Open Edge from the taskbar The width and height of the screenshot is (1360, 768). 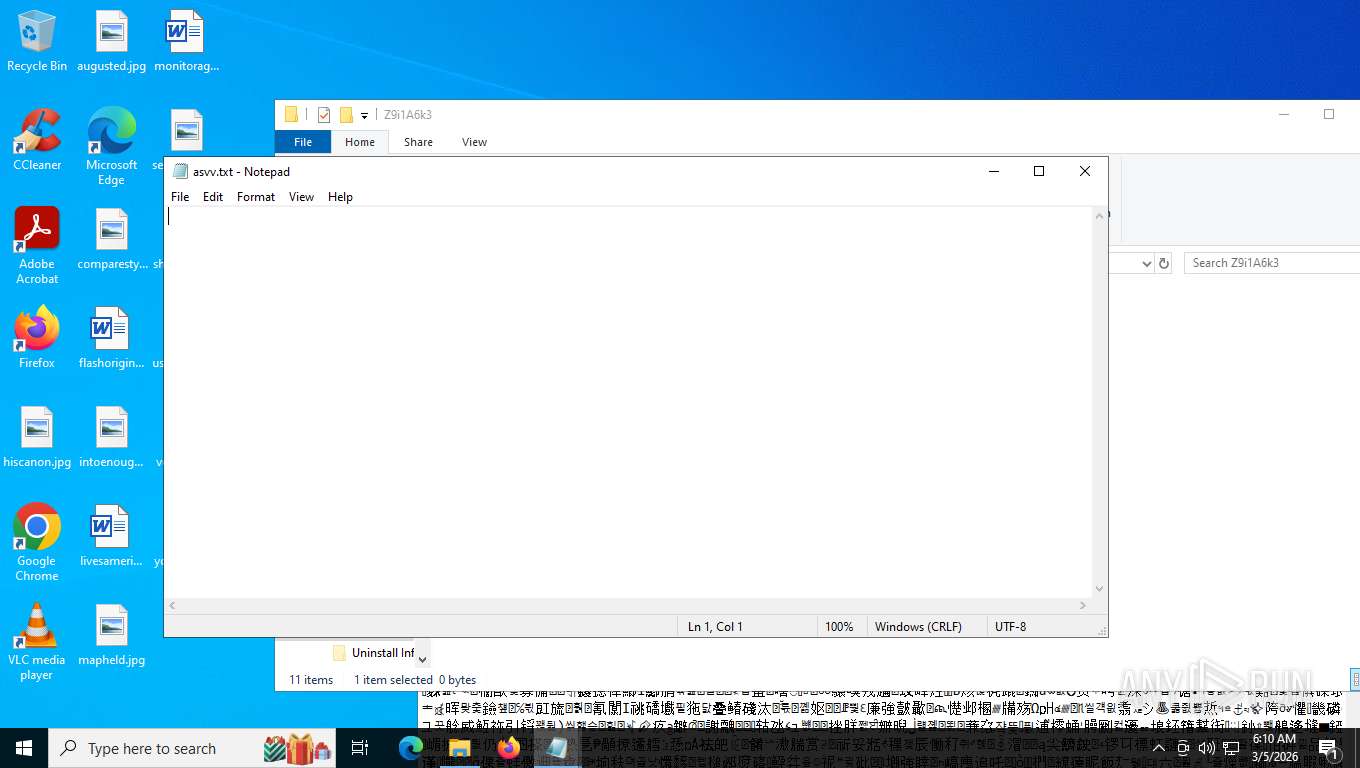tap(411, 748)
